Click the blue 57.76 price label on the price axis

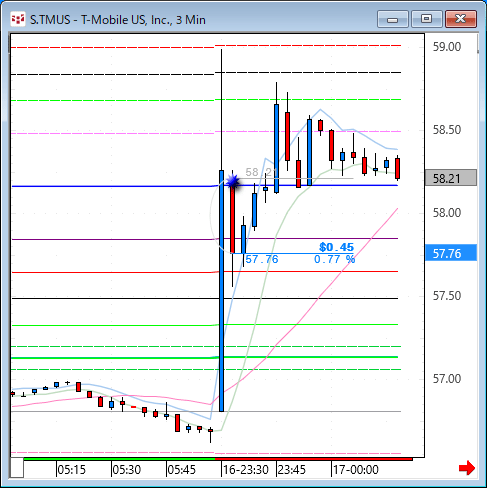coord(451,253)
